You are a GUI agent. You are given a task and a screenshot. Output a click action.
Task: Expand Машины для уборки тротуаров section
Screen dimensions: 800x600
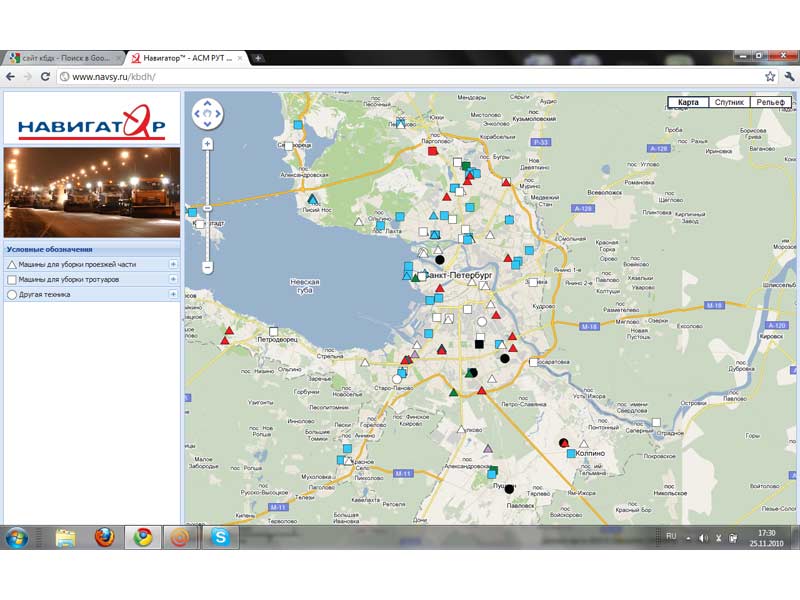[173, 279]
